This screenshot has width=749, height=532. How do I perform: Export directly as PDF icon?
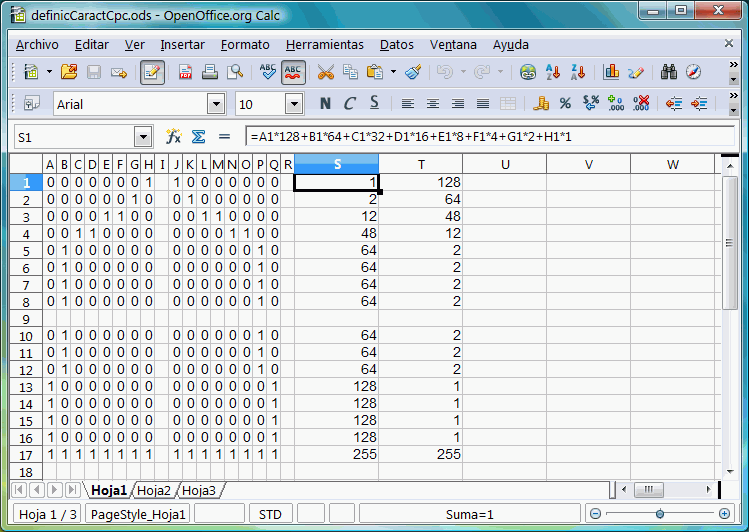coord(185,72)
